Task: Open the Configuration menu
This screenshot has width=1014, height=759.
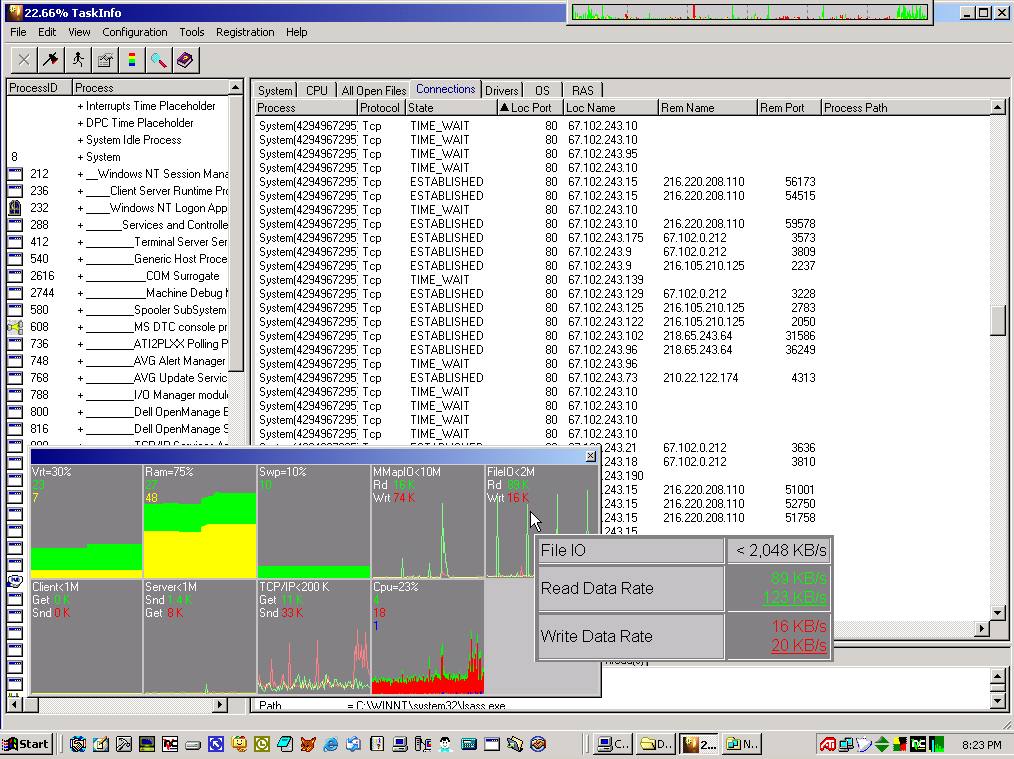Action: pos(135,32)
